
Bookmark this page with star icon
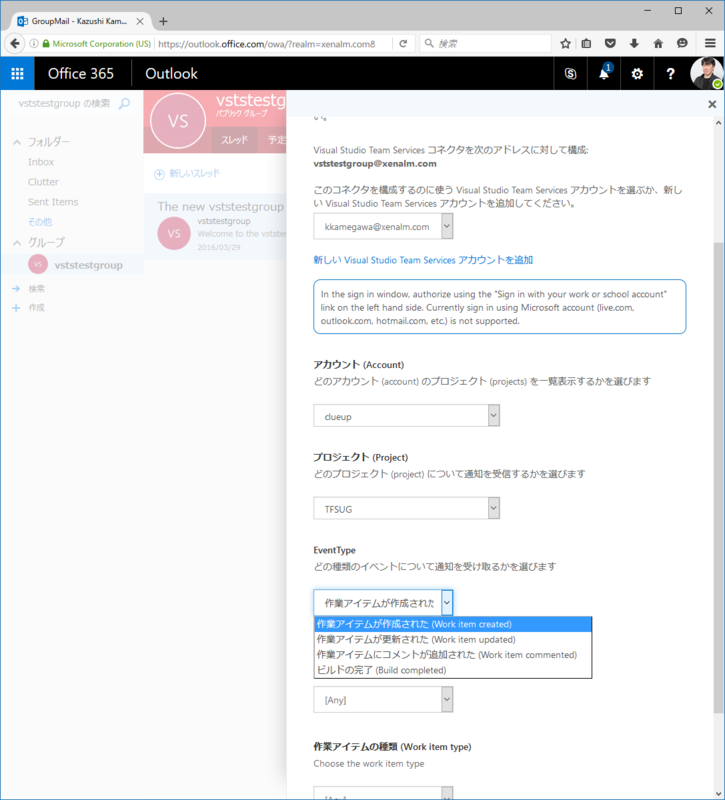(x=565, y=43)
